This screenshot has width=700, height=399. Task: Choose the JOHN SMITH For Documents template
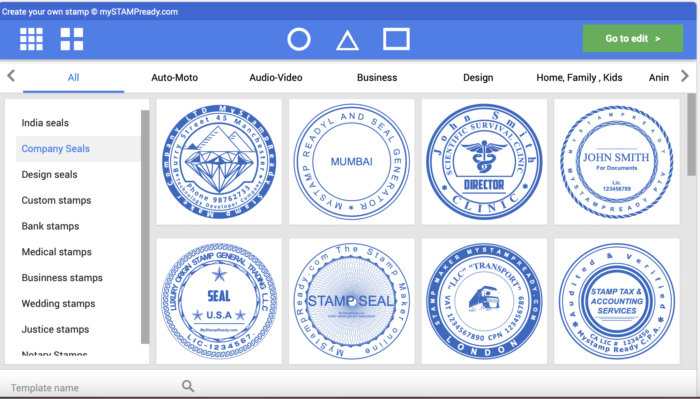click(617, 162)
